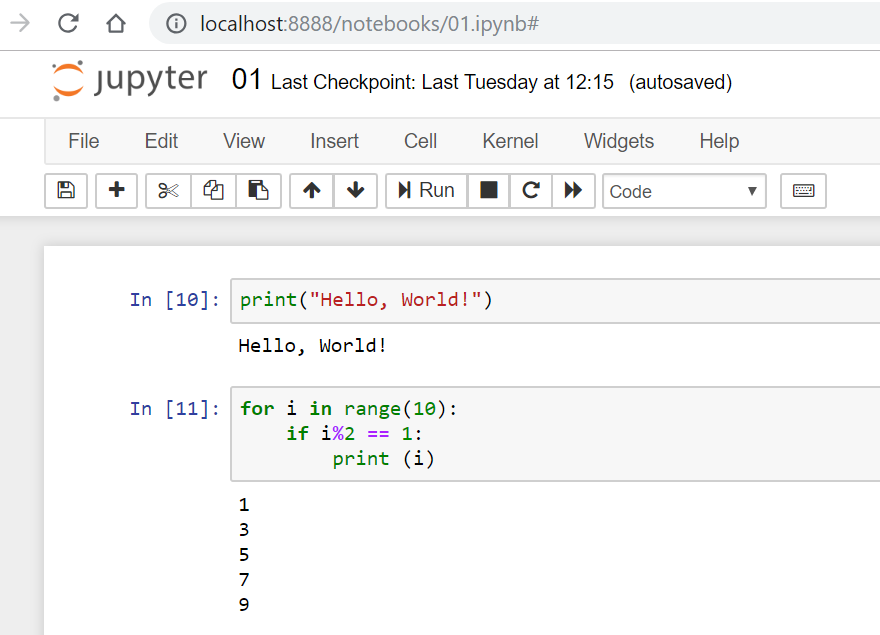Reload the browser page

68,24
